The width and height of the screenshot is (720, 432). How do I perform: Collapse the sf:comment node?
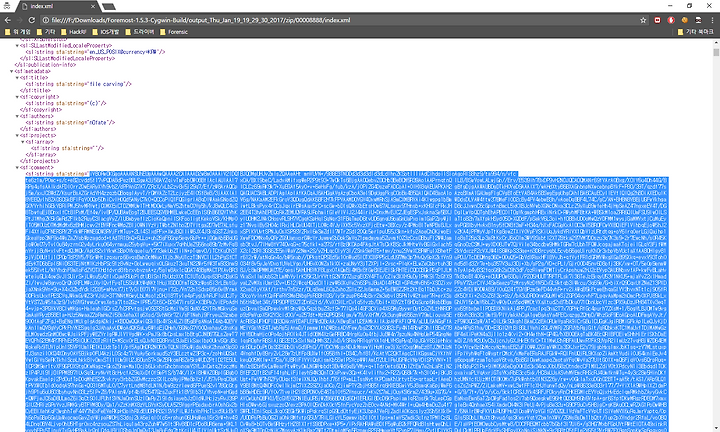[x=17, y=168]
